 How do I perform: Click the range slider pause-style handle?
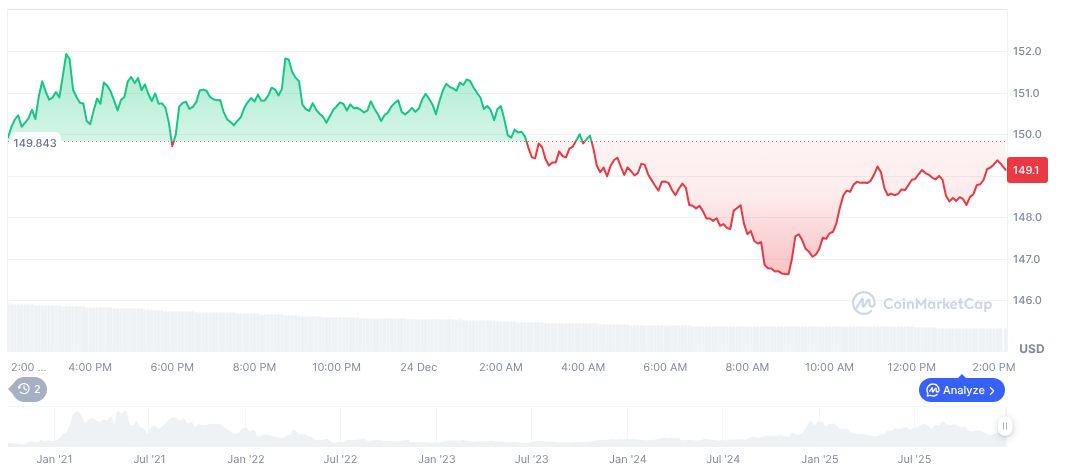pos(1005,426)
